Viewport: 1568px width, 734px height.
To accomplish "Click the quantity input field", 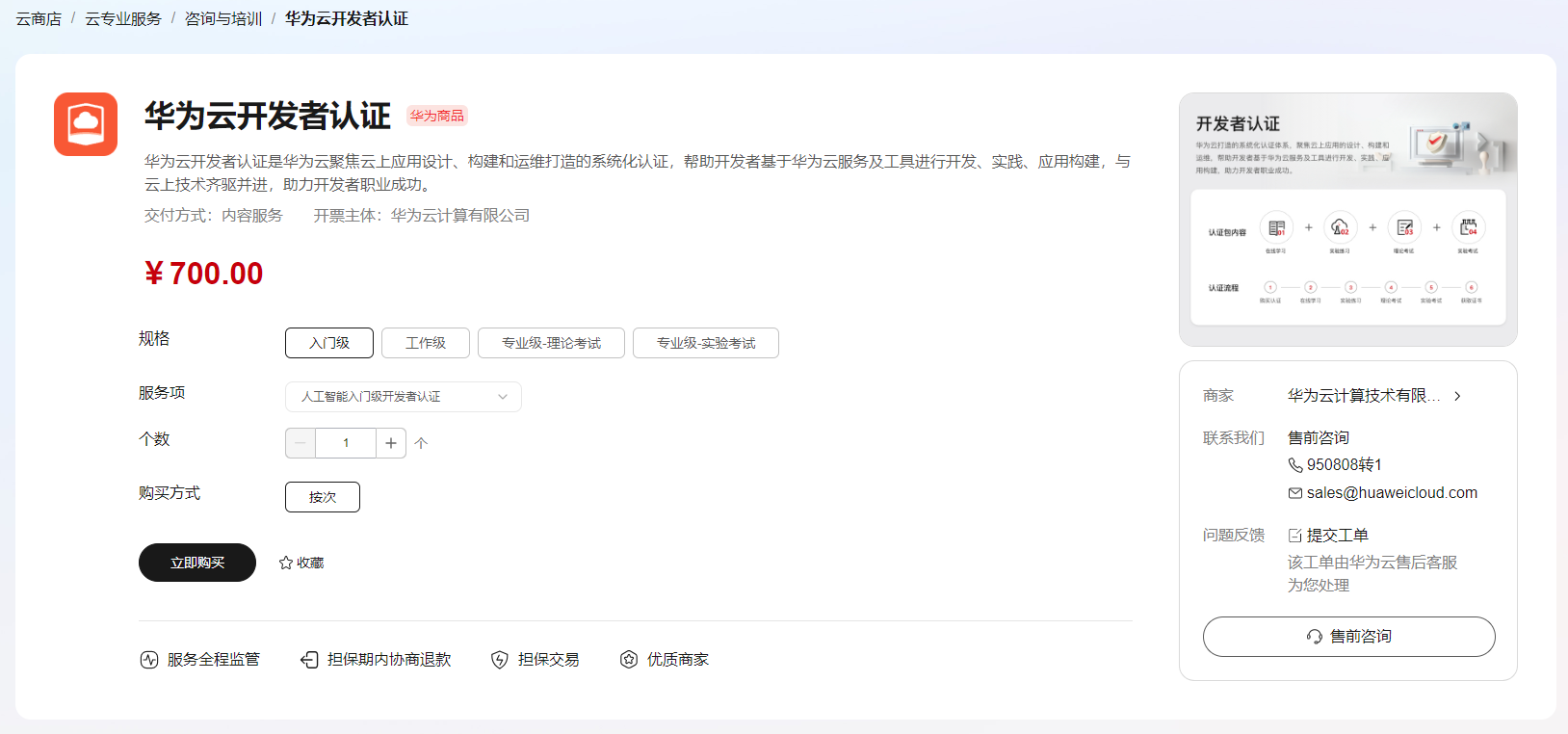I will click(x=346, y=443).
